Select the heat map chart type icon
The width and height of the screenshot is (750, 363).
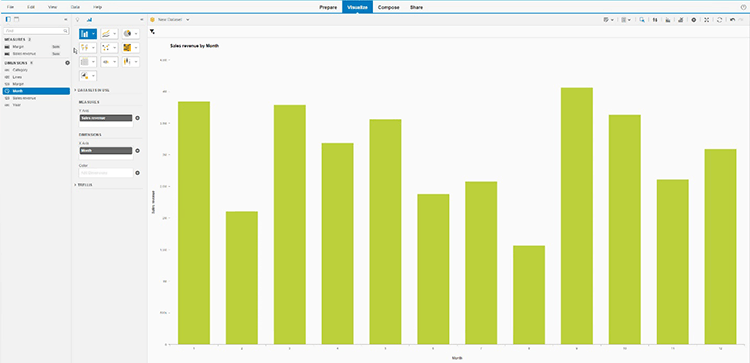point(127,48)
